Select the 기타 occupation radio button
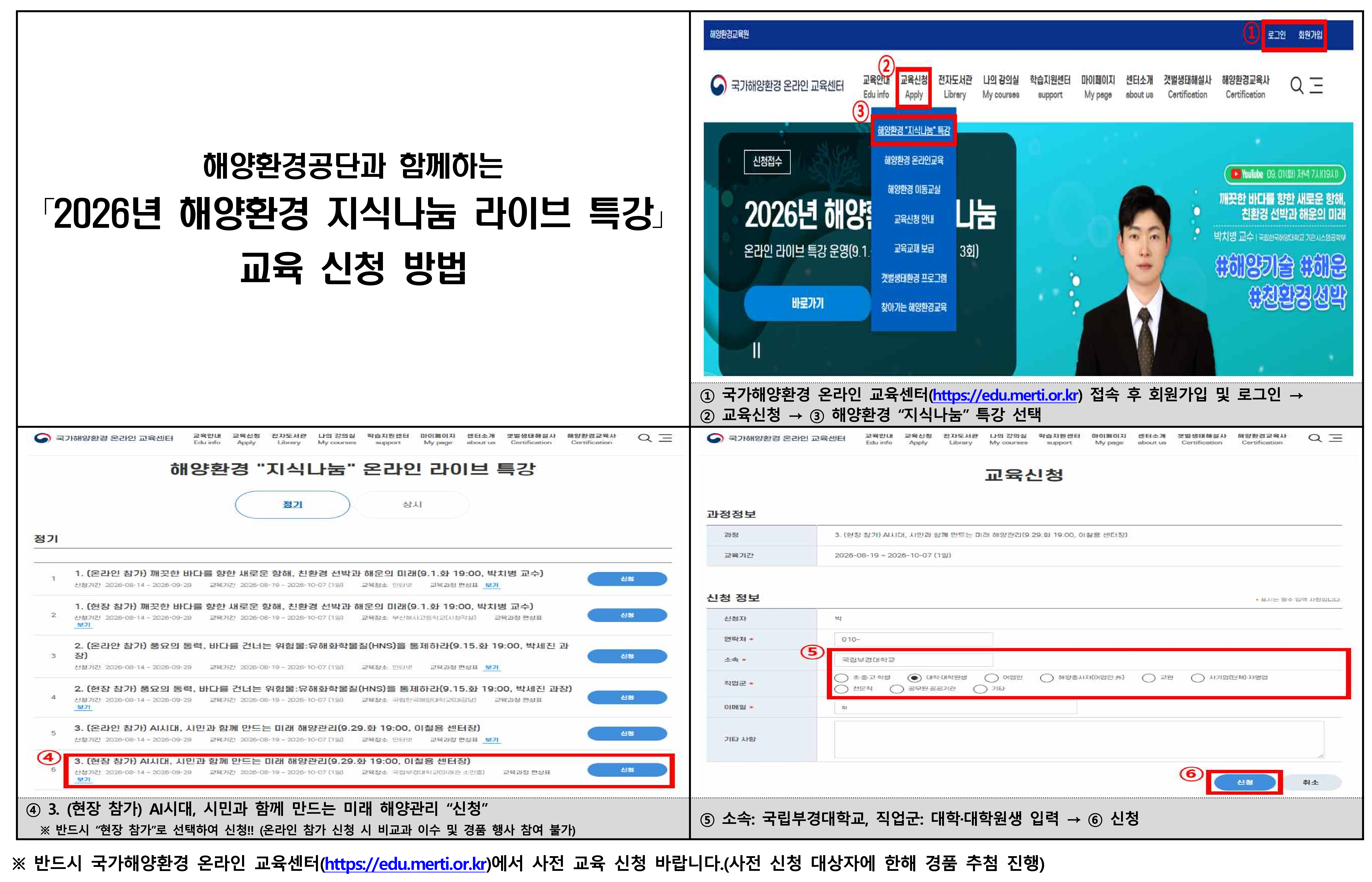This screenshot has height=882, width=1372. (x=980, y=688)
